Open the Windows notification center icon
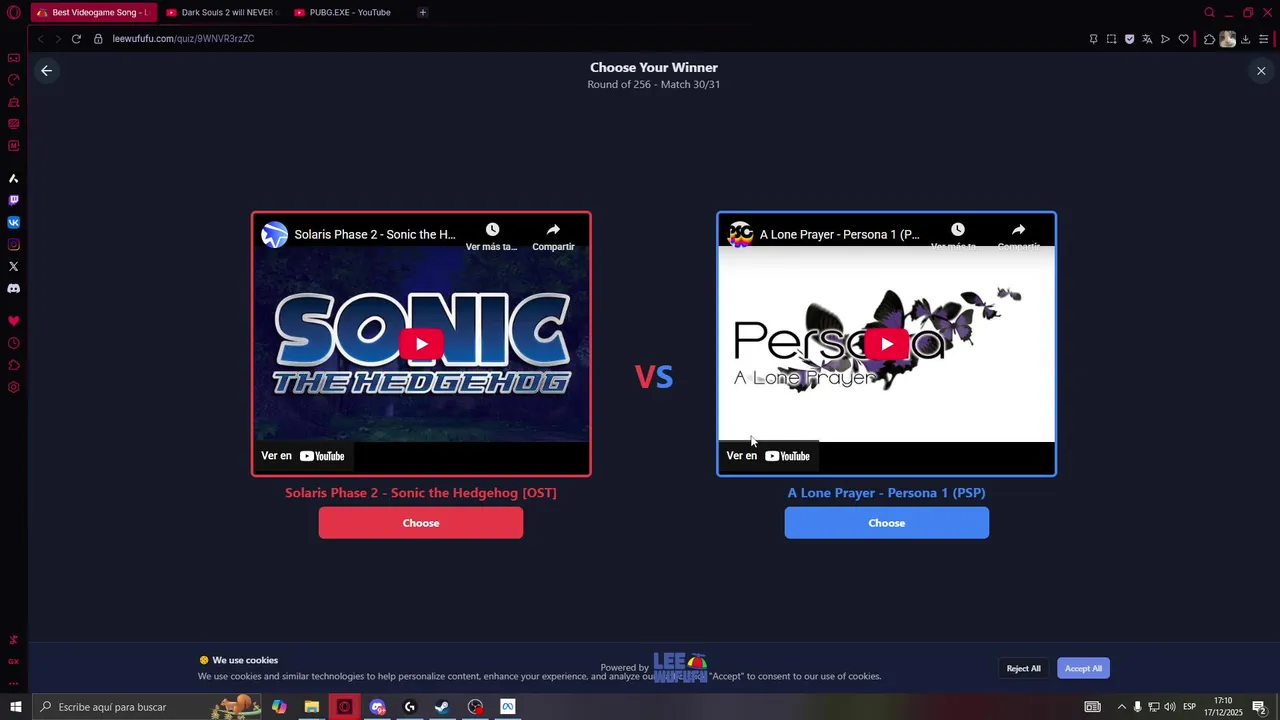The width and height of the screenshot is (1280, 720). [1259, 707]
